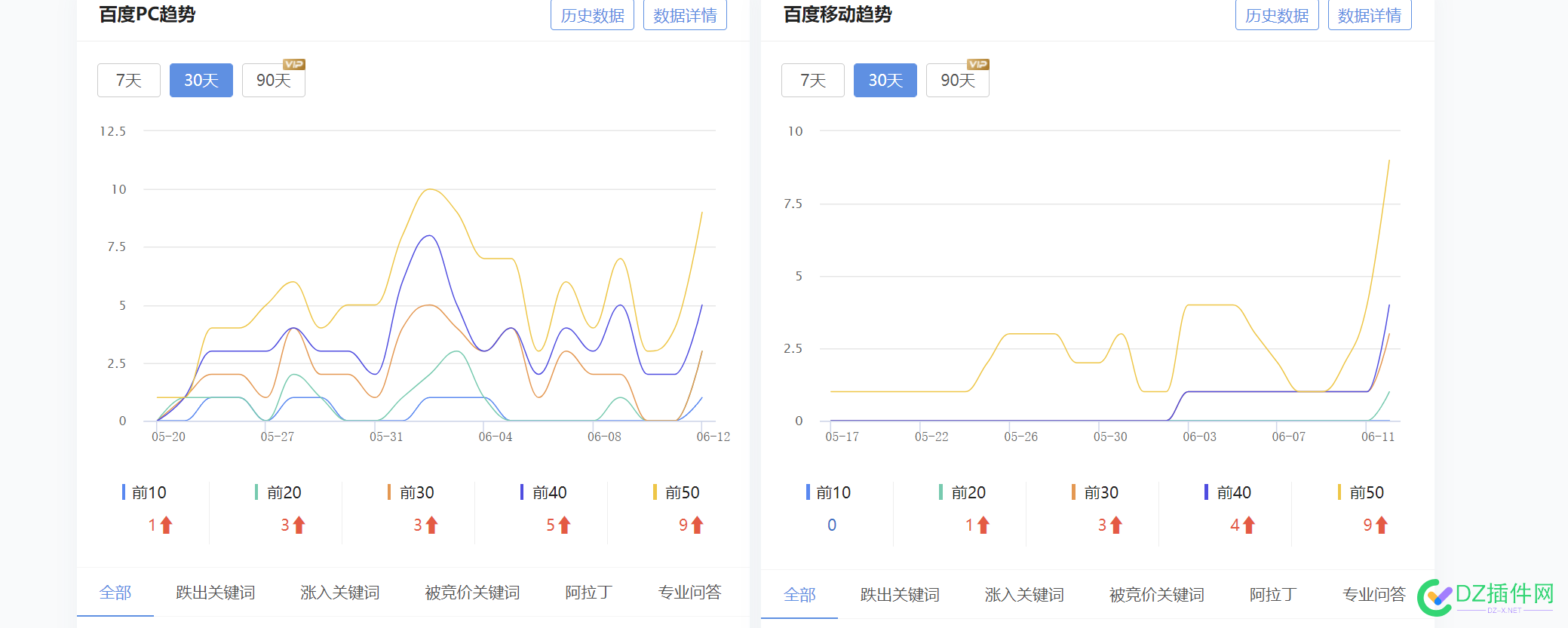1568x628 pixels.
Task: Switch to 被竞价关键词 tab in mobile panel
Action: (1158, 595)
